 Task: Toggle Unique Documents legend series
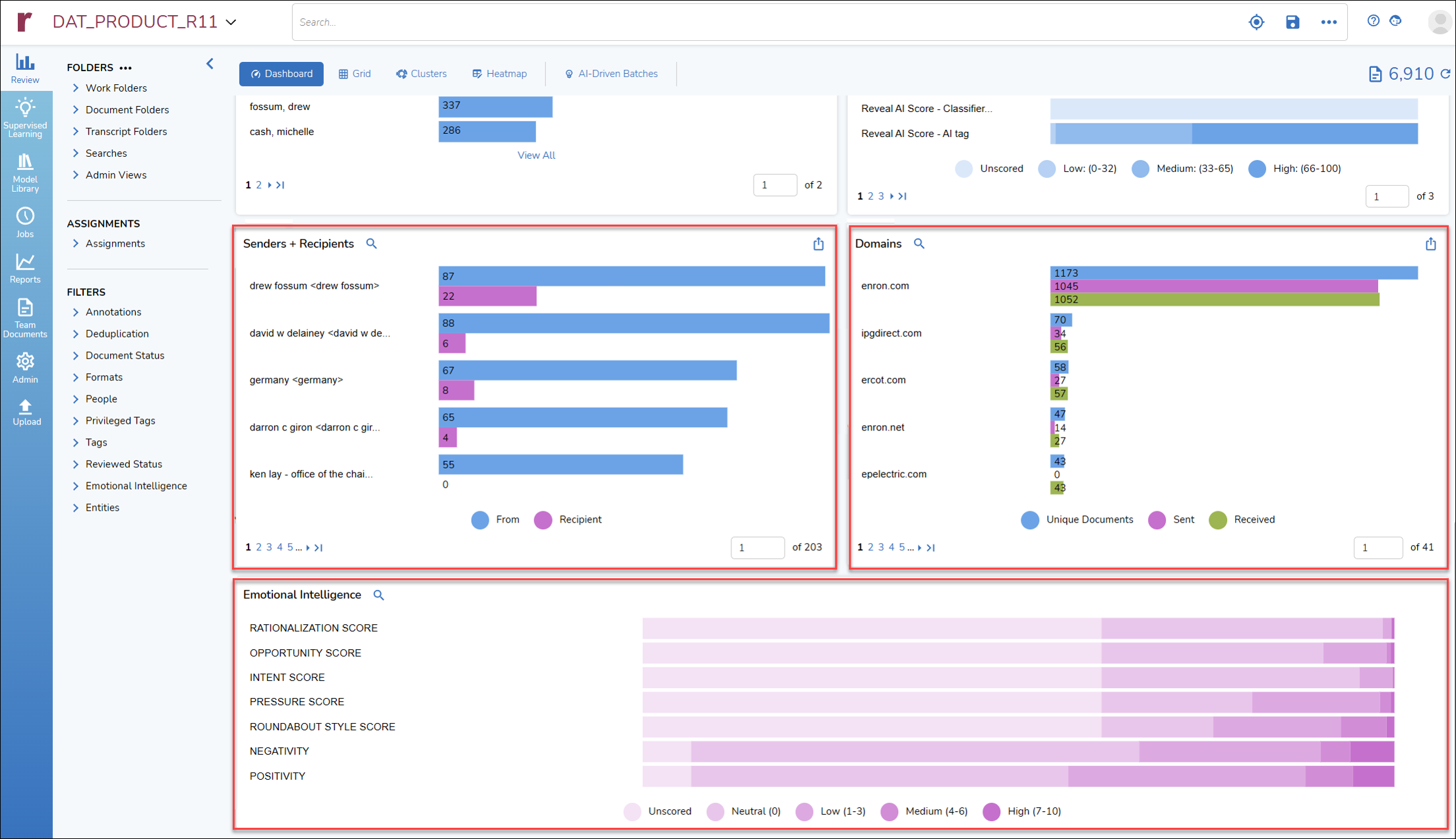coord(1077,519)
